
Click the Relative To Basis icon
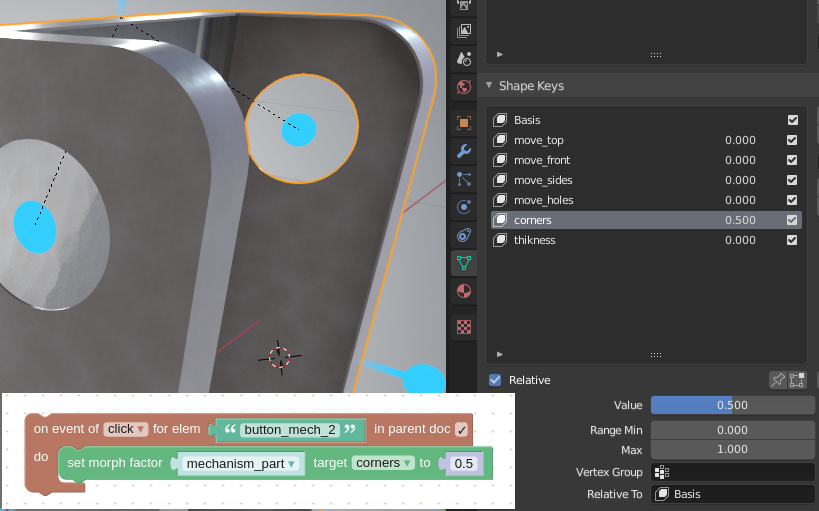(x=662, y=494)
